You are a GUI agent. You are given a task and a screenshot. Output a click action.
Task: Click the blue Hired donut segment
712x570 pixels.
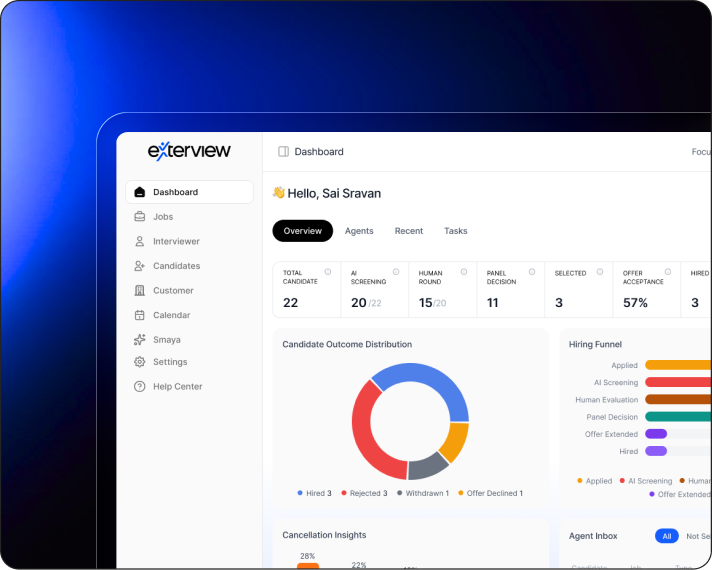click(x=427, y=375)
